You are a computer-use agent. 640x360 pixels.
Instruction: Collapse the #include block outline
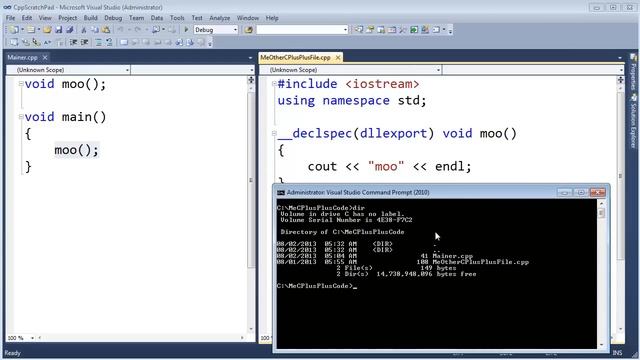(274, 84)
